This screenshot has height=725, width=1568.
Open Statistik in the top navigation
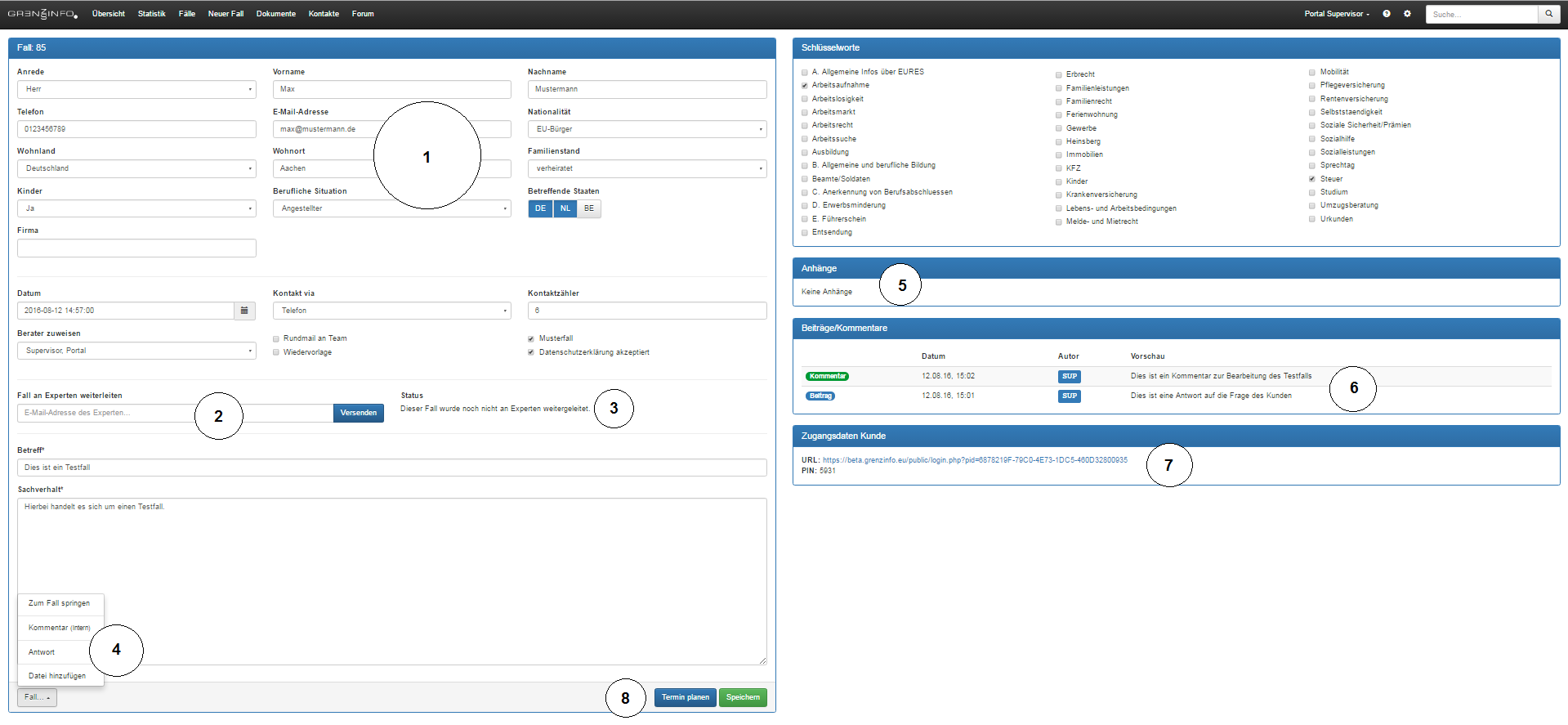pyautogui.click(x=151, y=14)
